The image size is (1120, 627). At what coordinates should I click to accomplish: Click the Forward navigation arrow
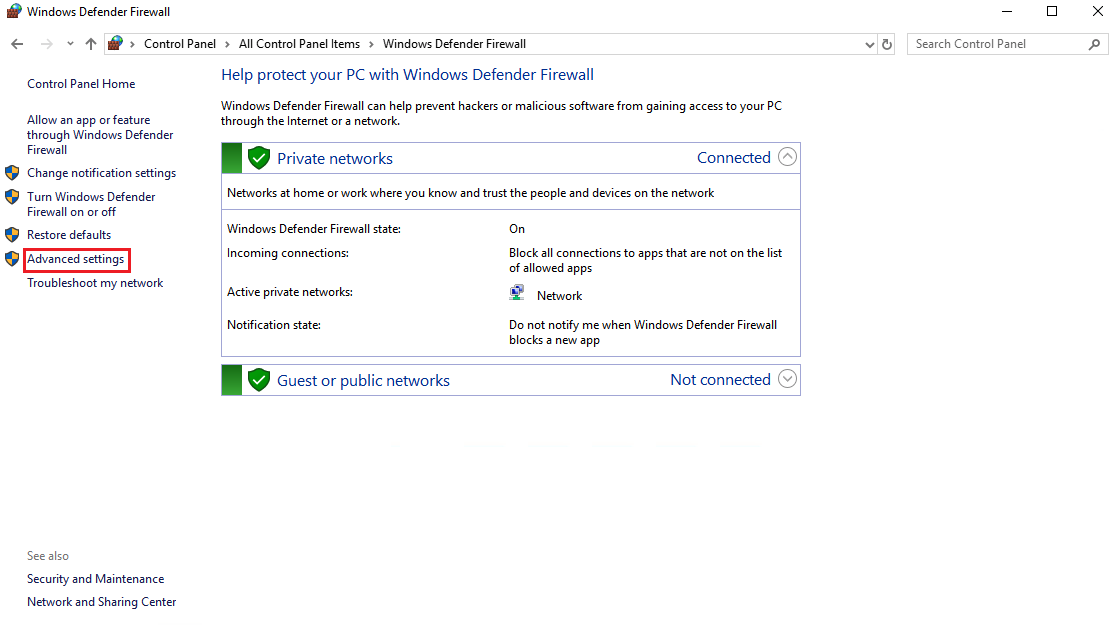click(46, 44)
